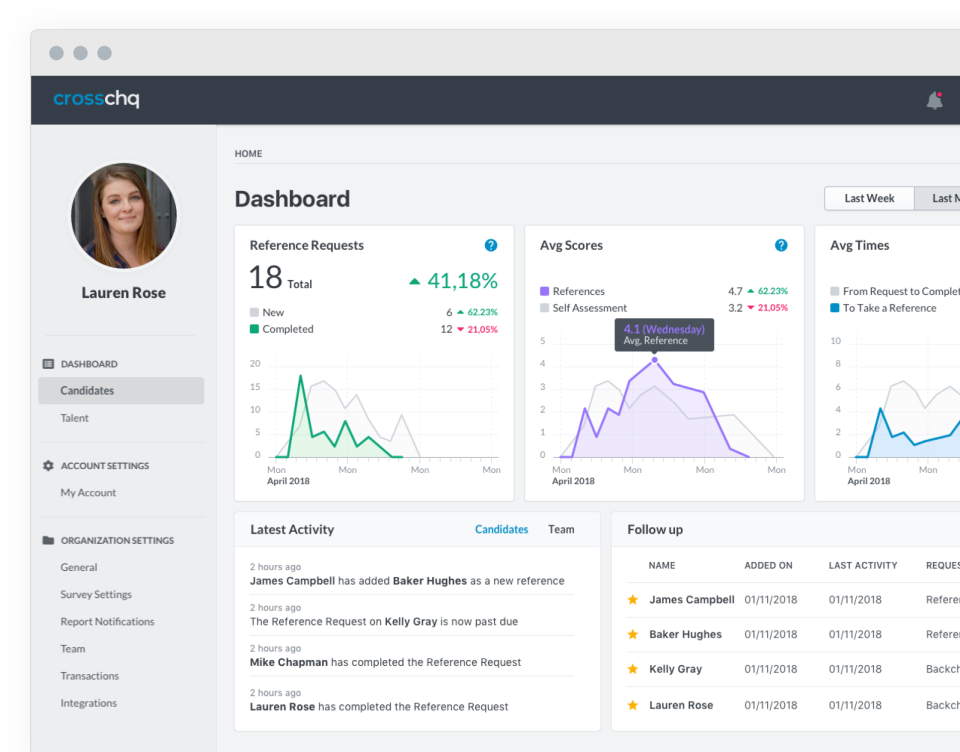Open Team in Organization Settings

click(x=72, y=649)
